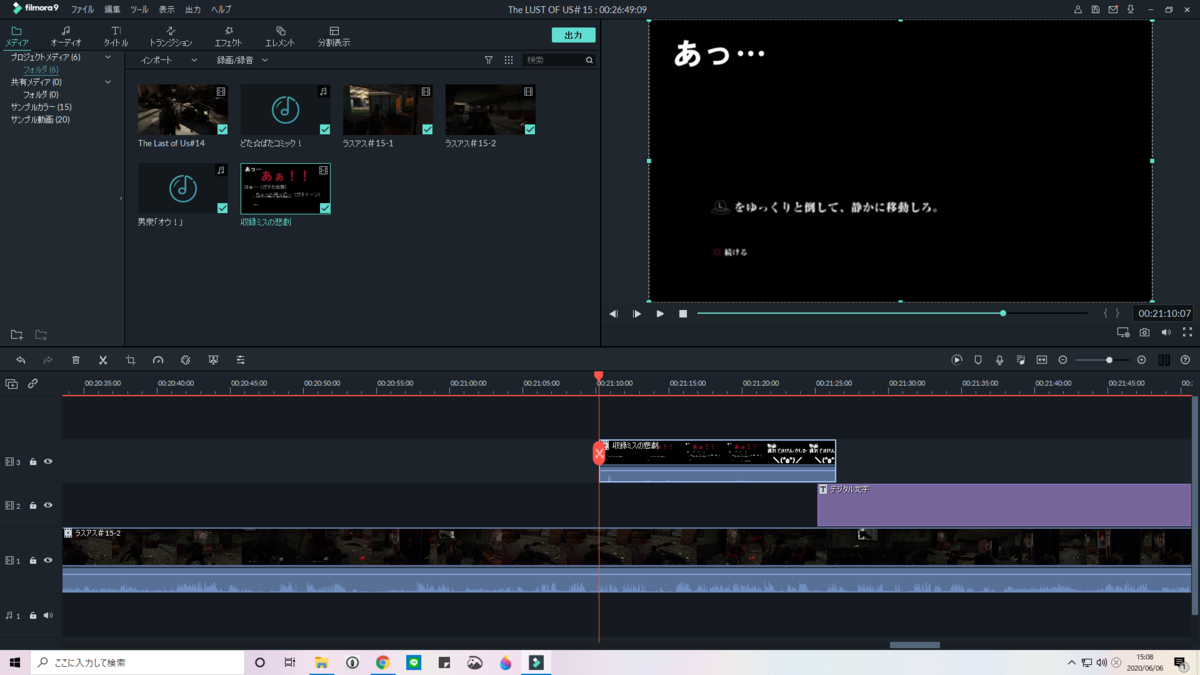Image resolution: width=1200 pixels, height=675 pixels.
Task: Toggle the auto ripple link icon
Action: (x=33, y=384)
